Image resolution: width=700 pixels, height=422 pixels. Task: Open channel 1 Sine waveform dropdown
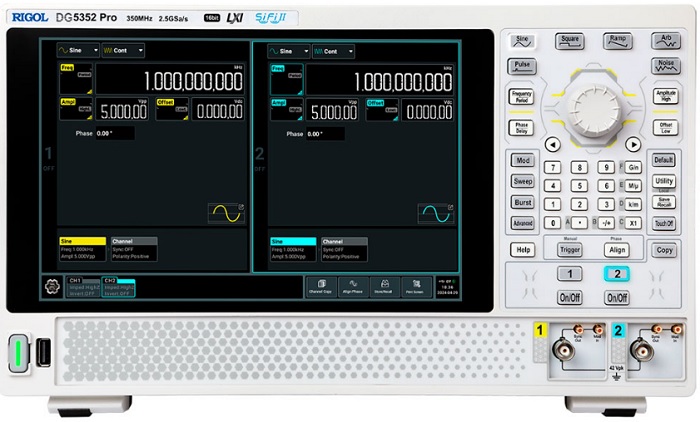pos(78,50)
